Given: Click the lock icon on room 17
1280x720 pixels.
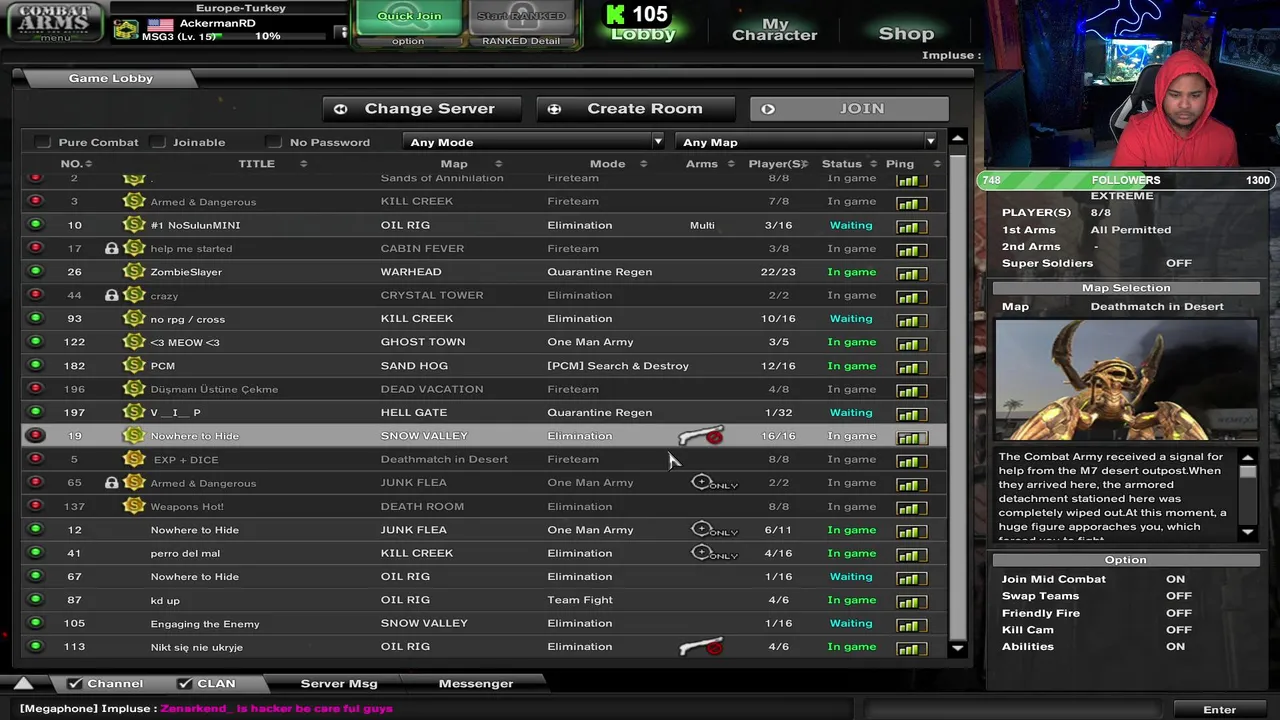Looking at the screenshot, I should [x=112, y=248].
